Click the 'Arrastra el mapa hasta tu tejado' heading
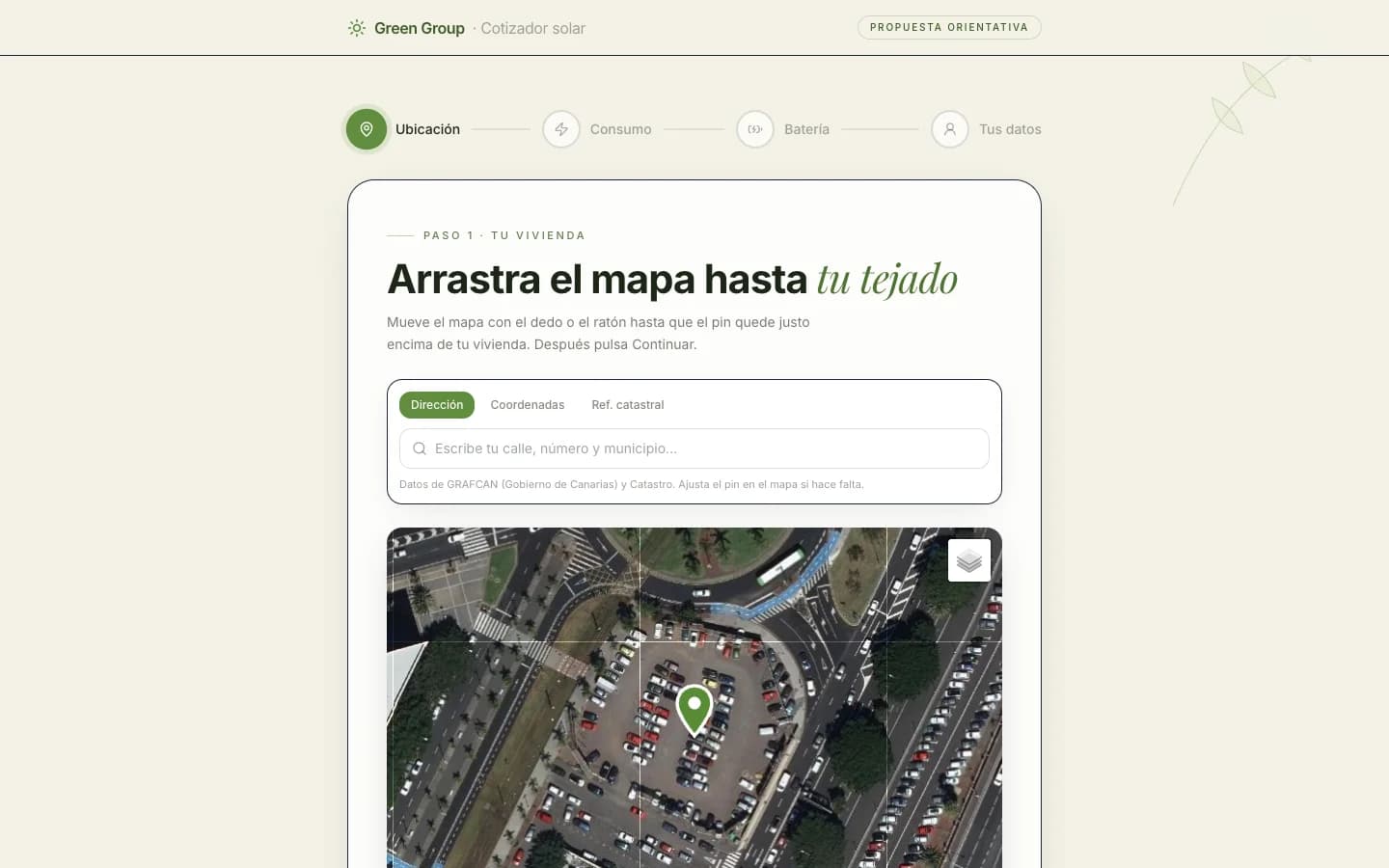1389x868 pixels. click(x=672, y=280)
